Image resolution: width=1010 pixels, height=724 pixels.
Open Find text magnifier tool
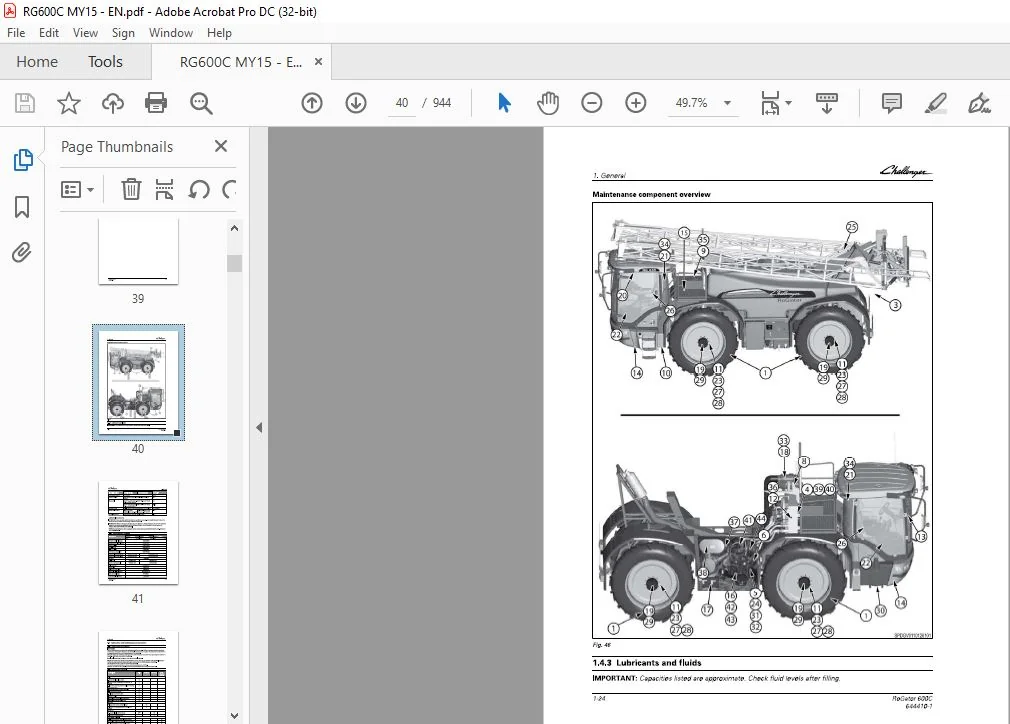point(201,103)
